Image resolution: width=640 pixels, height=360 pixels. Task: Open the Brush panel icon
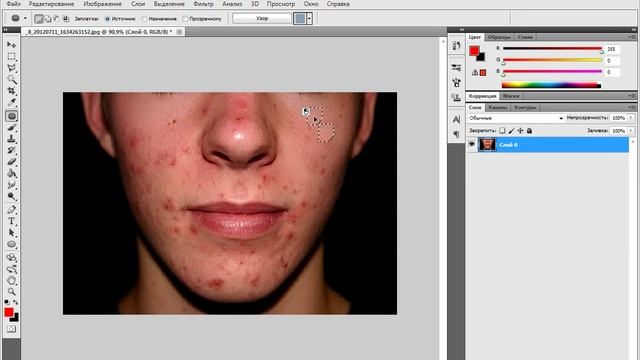(456, 82)
